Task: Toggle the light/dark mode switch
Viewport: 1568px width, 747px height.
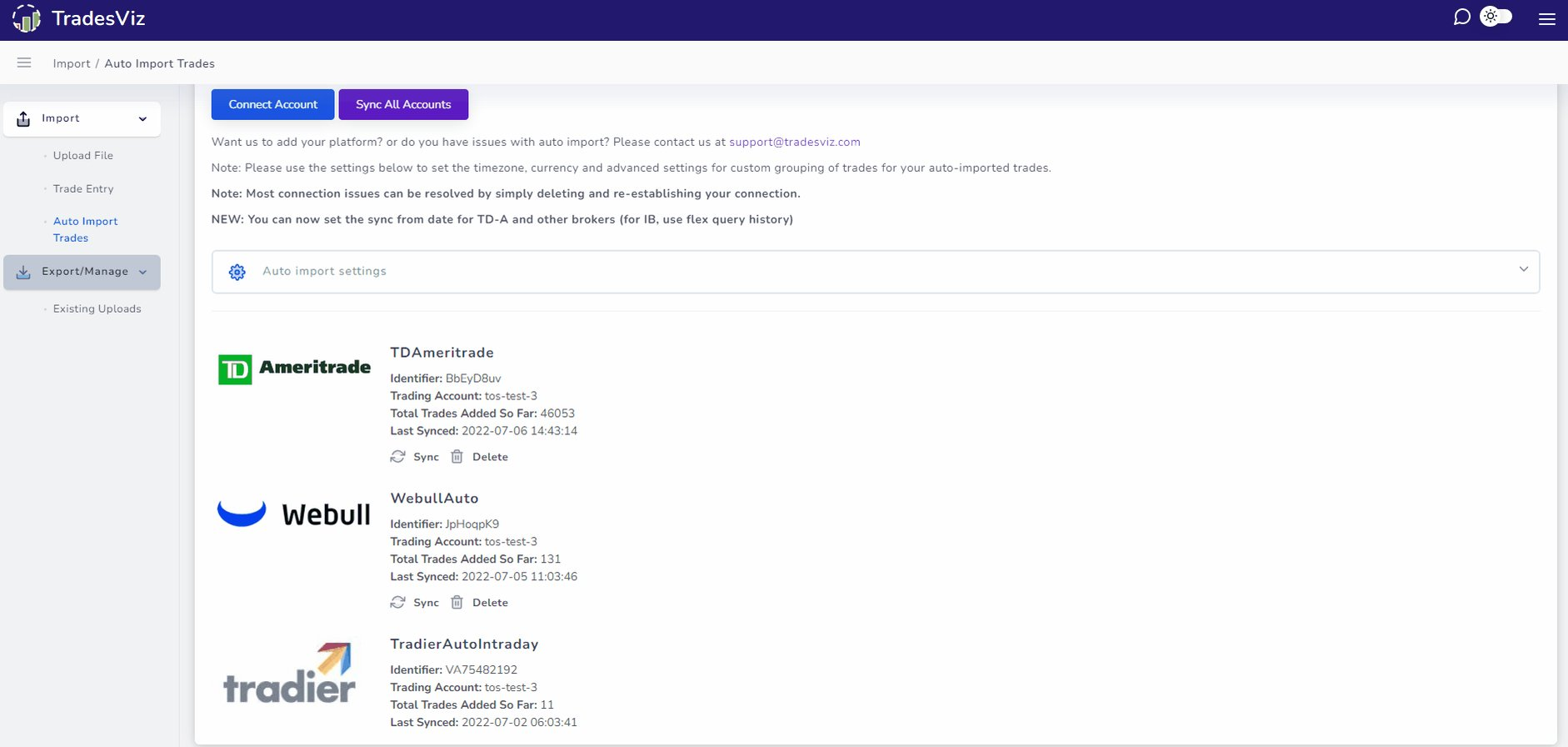Action: [x=1496, y=17]
